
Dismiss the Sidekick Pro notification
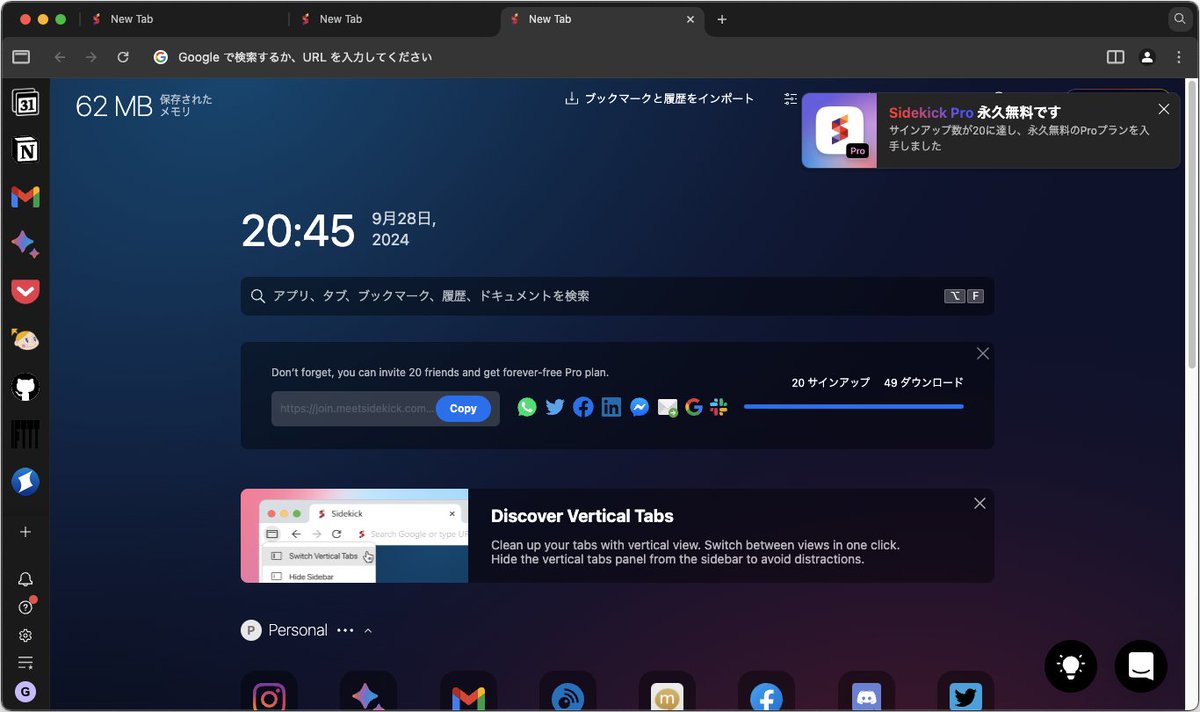point(1164,109)
